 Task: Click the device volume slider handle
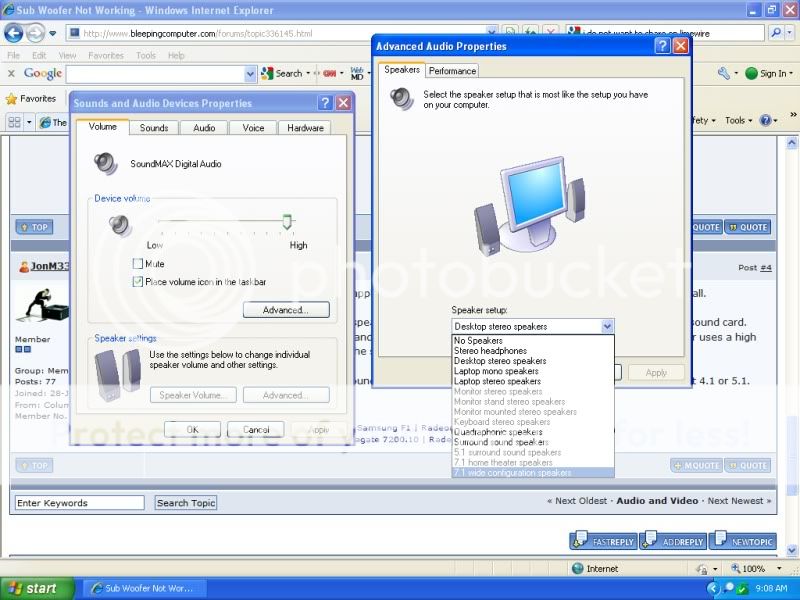click(288, 222)
